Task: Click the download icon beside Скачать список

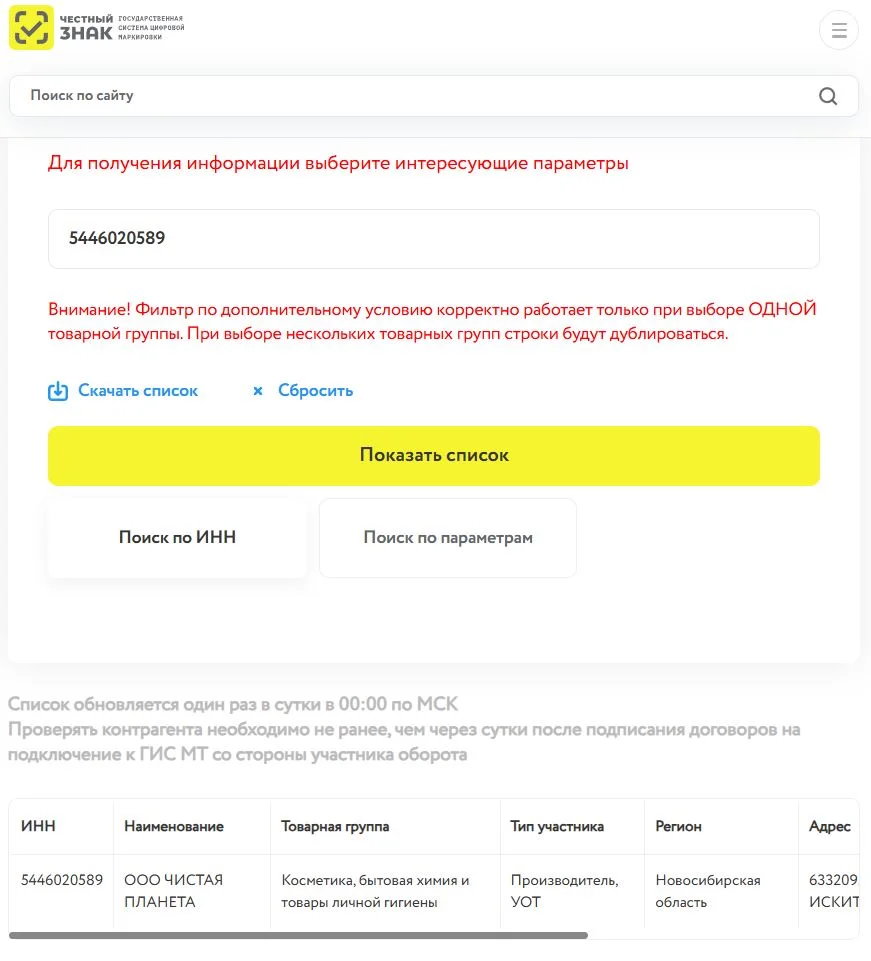Action: 58,391
